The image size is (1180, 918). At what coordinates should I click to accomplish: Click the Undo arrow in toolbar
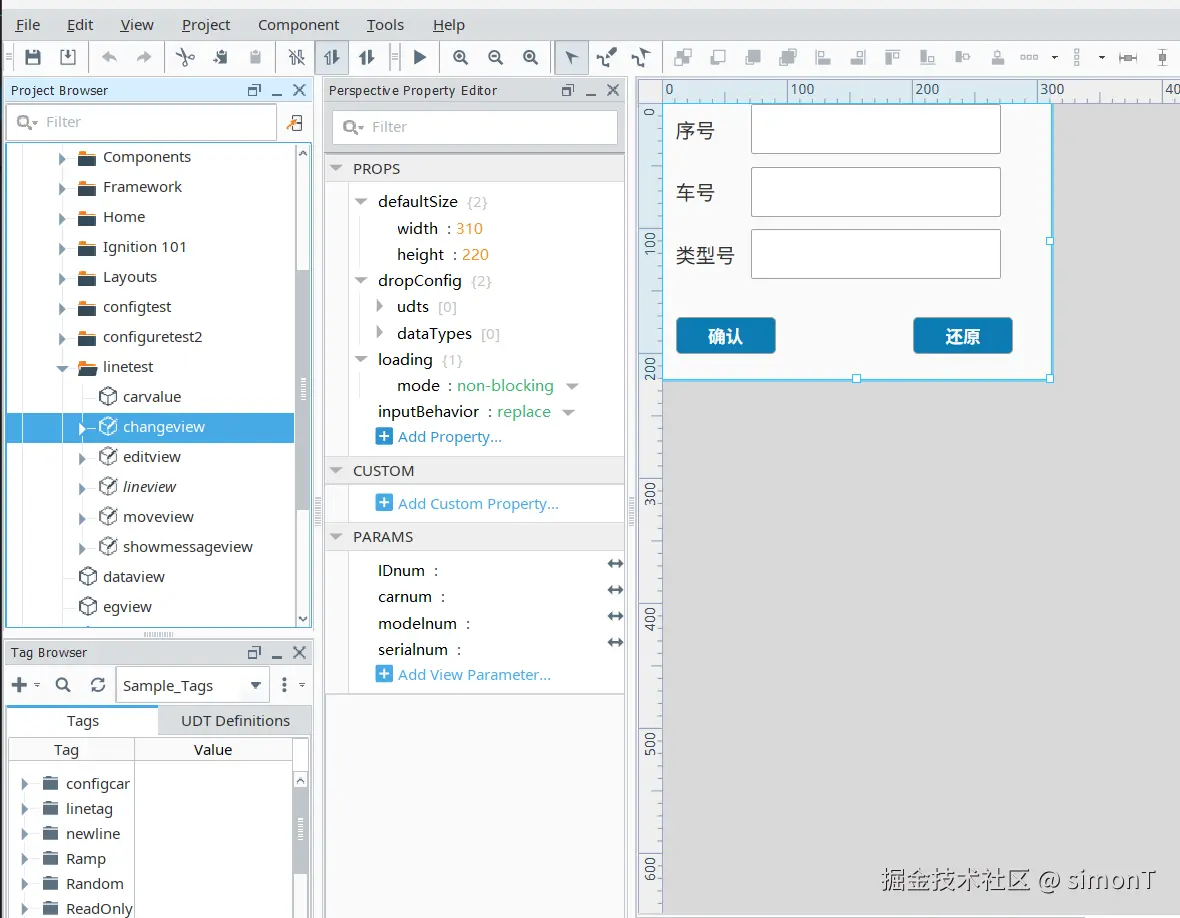pyautogui.click(x=109, y=57)
